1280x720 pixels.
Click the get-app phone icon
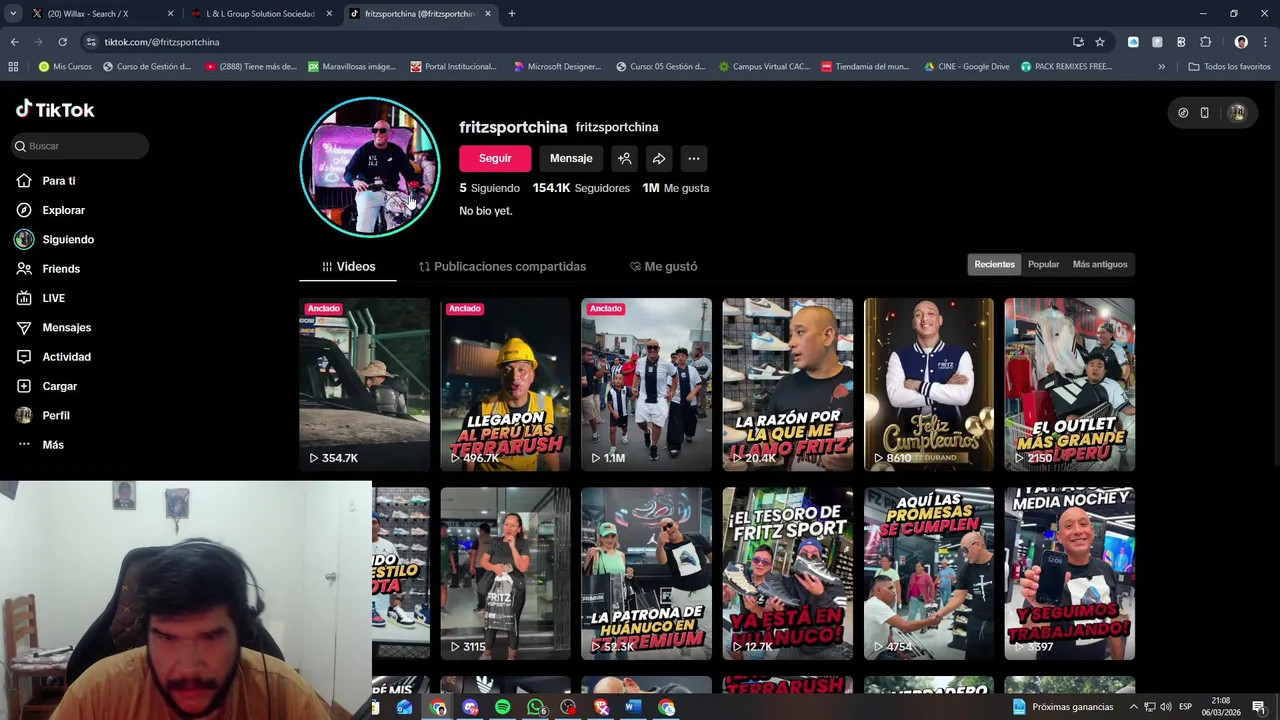[1205, 113]
